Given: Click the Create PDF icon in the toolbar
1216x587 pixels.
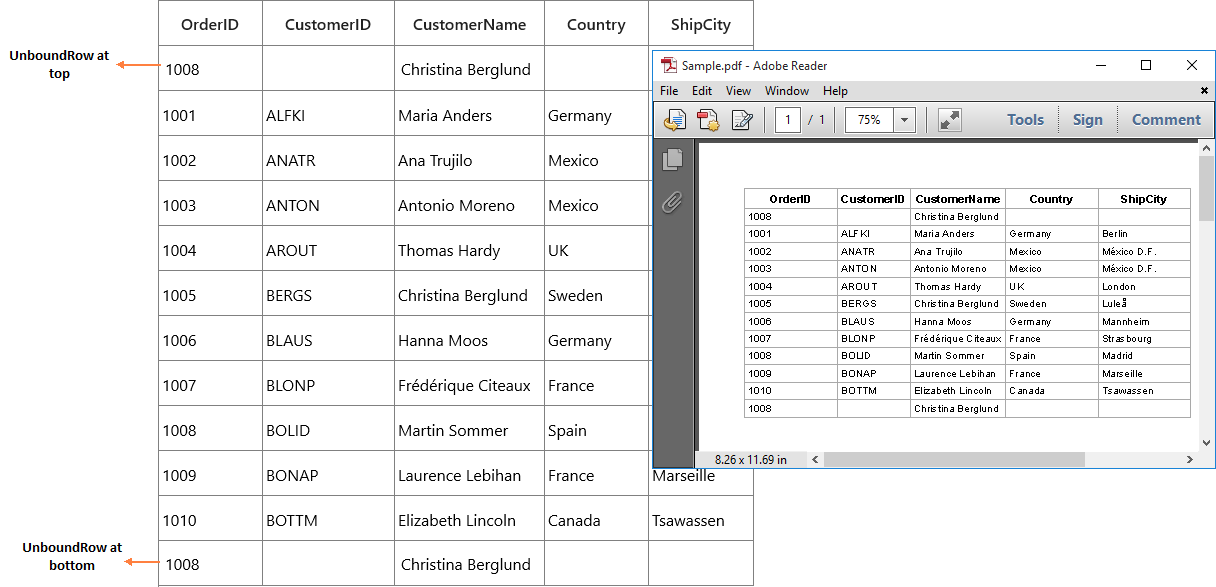Looking at the screenshot, I should tap(708, 120).
